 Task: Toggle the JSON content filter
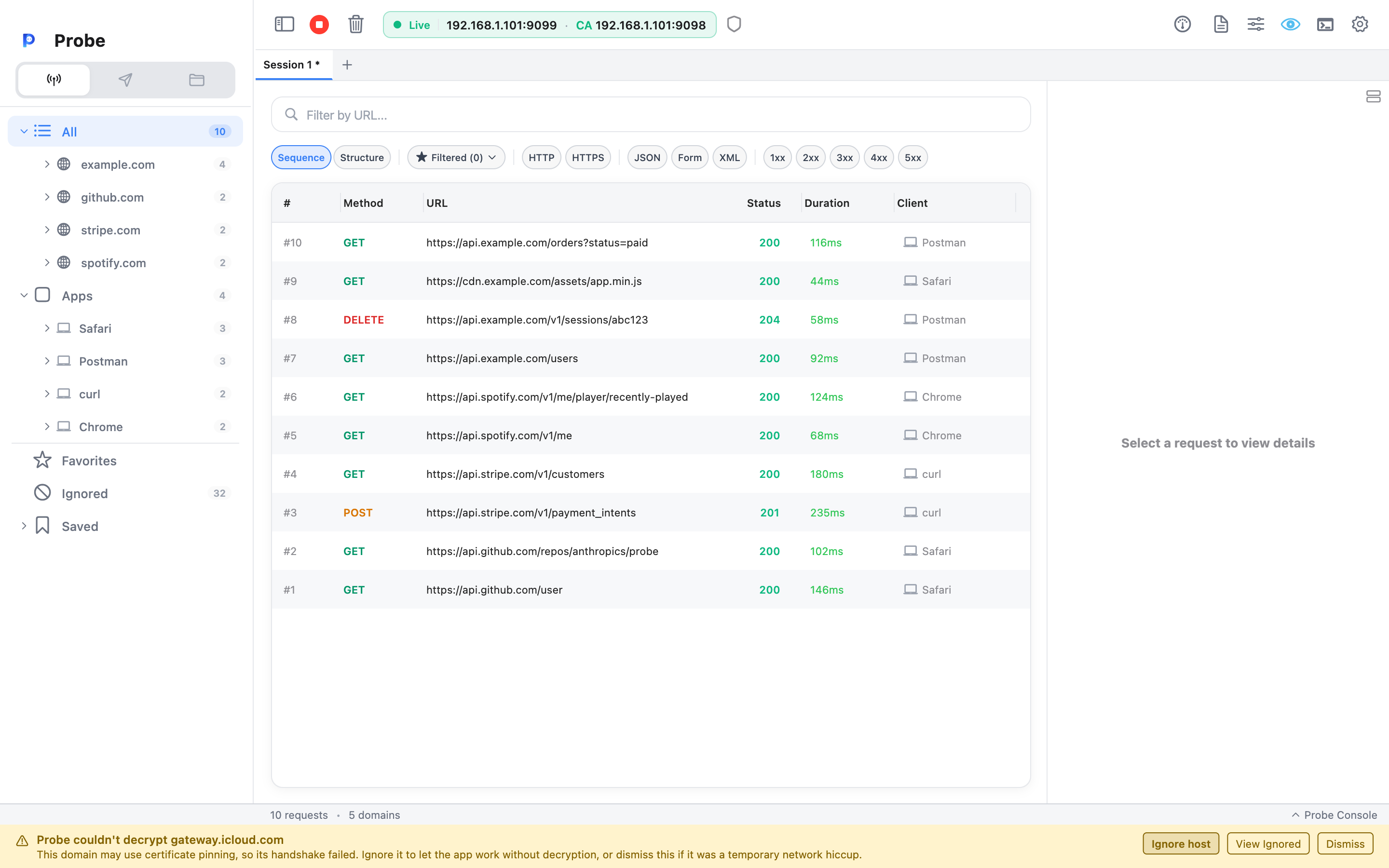pos(647,157)
